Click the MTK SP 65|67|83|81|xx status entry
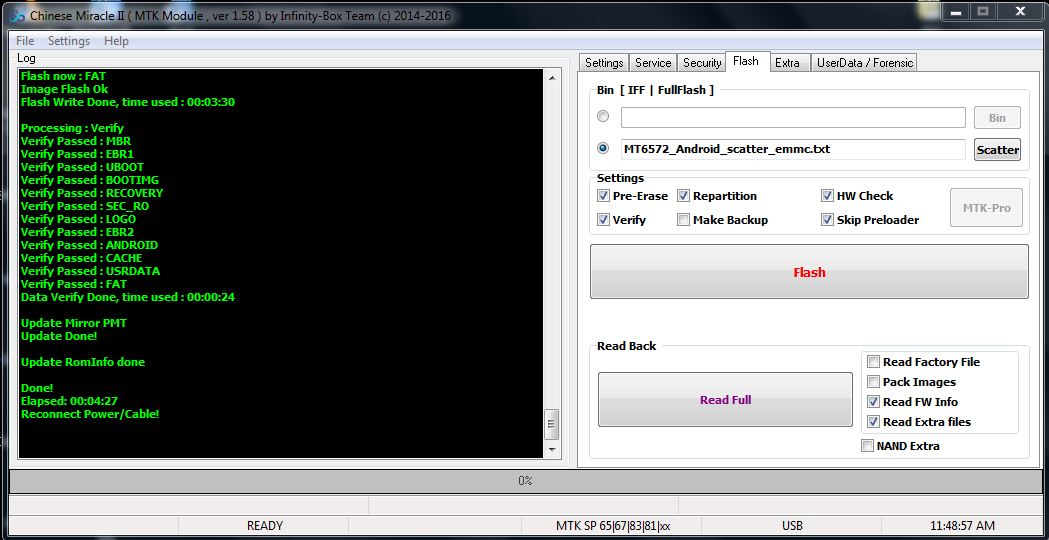This screenshot has height=540, width=1049. coord(613,526)
